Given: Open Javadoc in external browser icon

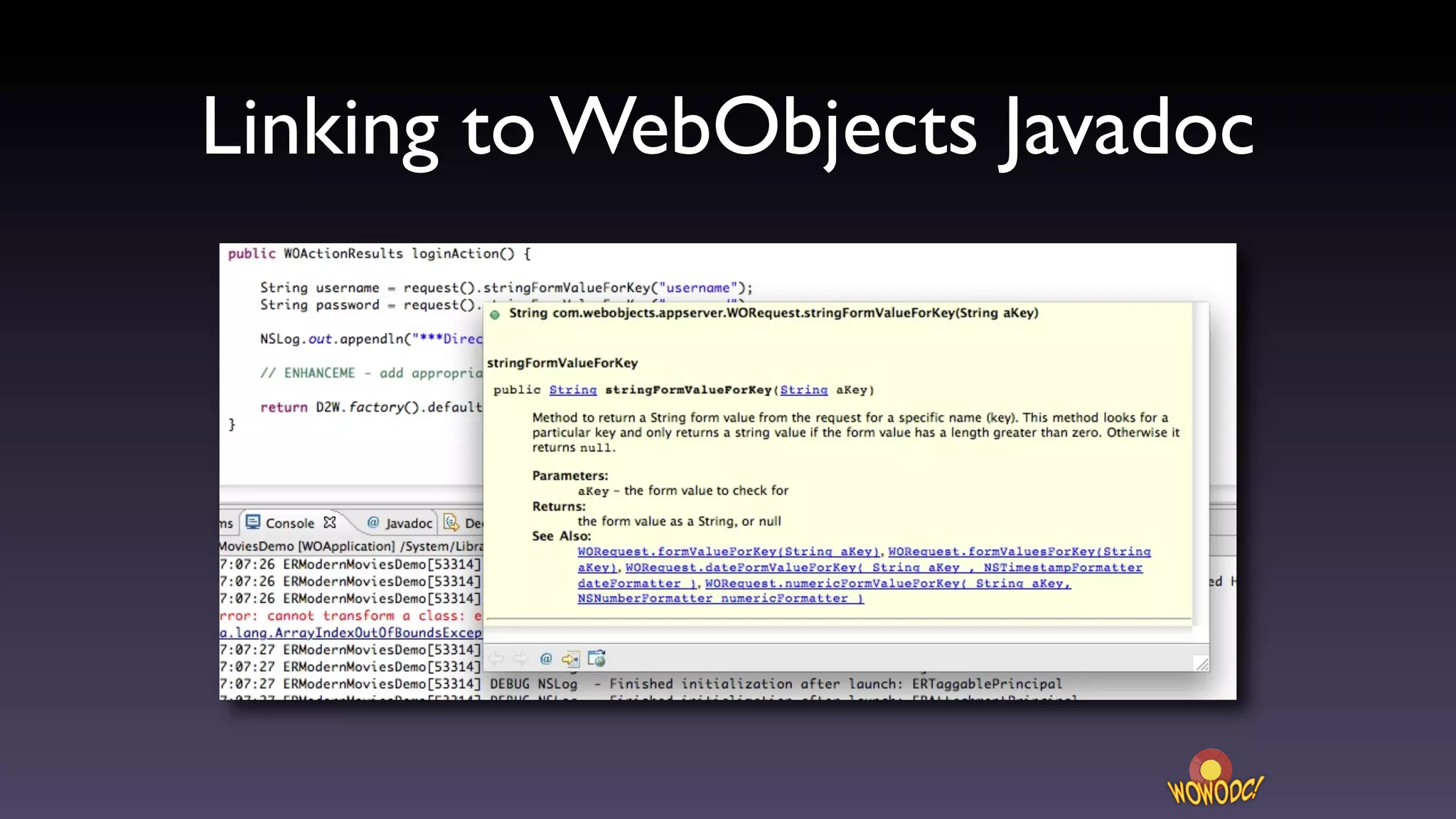Looking at the screenshot, I should click(596, 659).
